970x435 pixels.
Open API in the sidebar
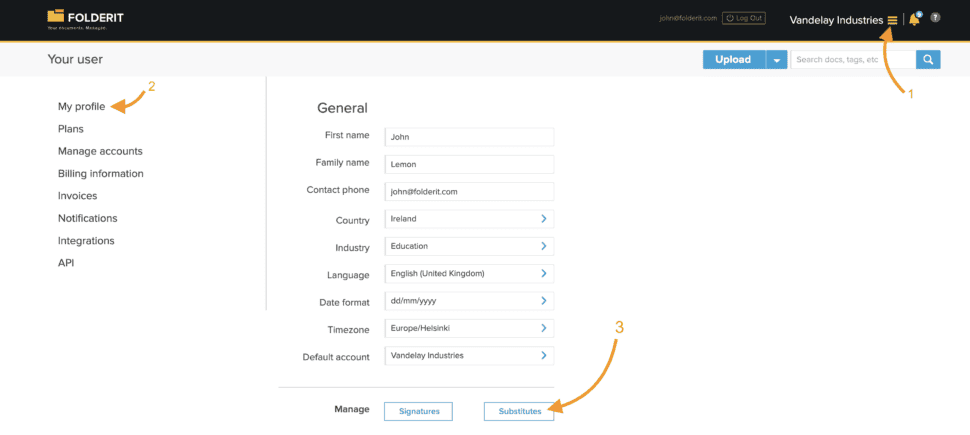(66, 262)
